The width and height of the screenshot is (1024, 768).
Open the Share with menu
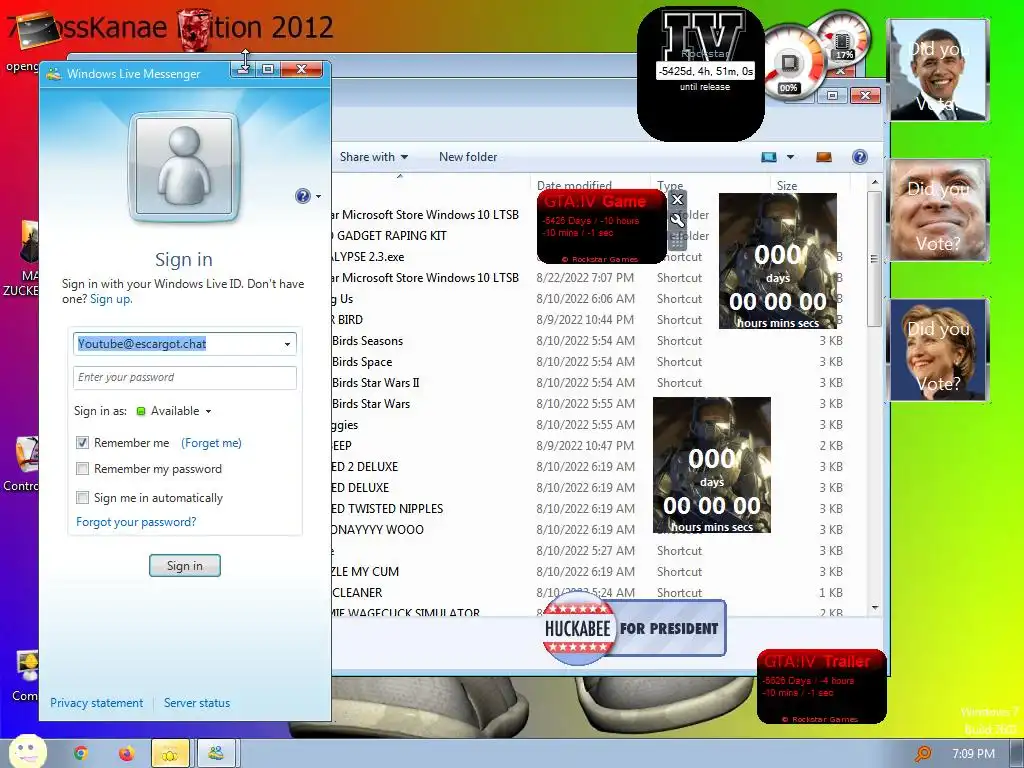(x=374, y=157)
